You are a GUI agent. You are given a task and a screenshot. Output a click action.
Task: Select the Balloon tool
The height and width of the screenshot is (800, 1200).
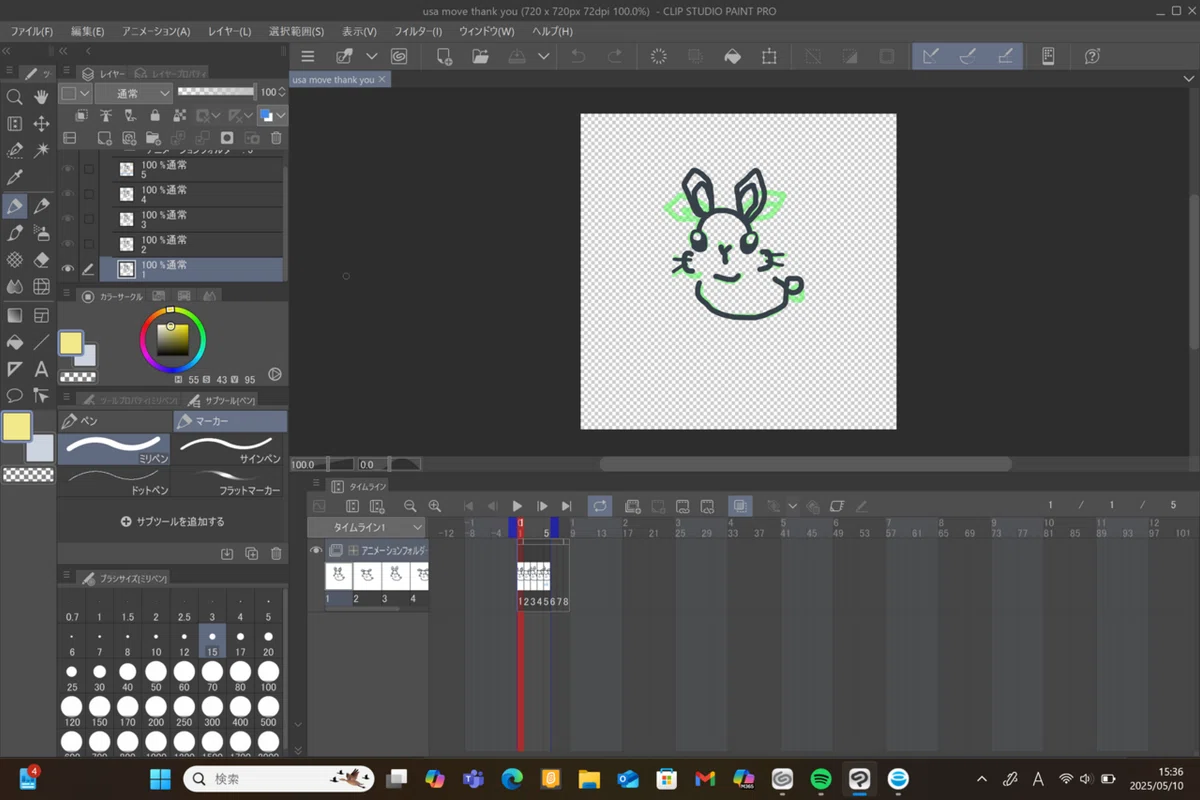15,396
